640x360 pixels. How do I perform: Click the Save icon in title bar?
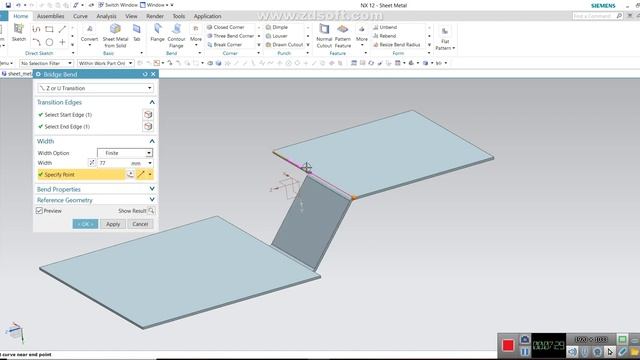click(x=8, y=5)
